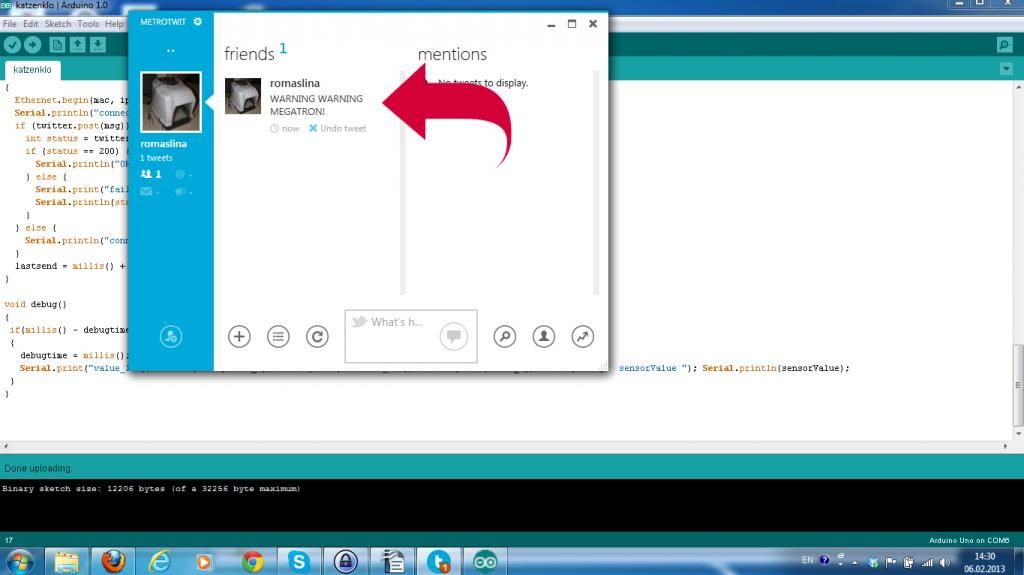Open a sketch using the up-arrow toolbar icon
Image resolution: width=1024 pixels, height=575 pixels.
click(x=78, y=44)
